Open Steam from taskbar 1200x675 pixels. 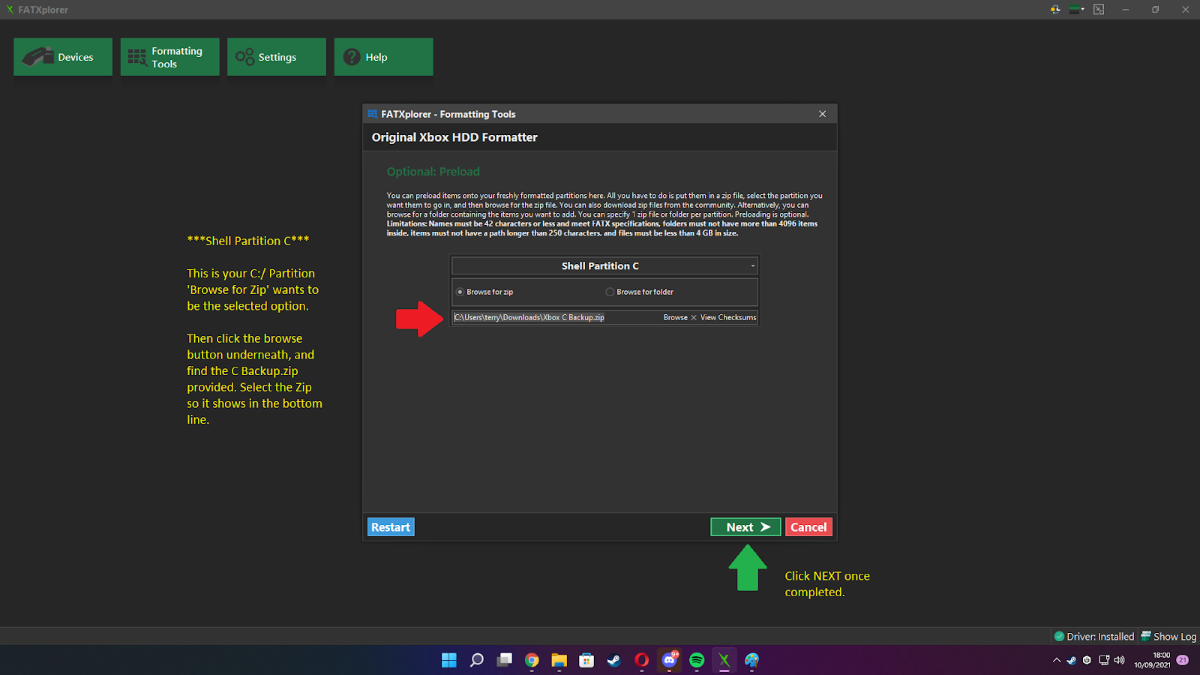click(x=614, y=660)
